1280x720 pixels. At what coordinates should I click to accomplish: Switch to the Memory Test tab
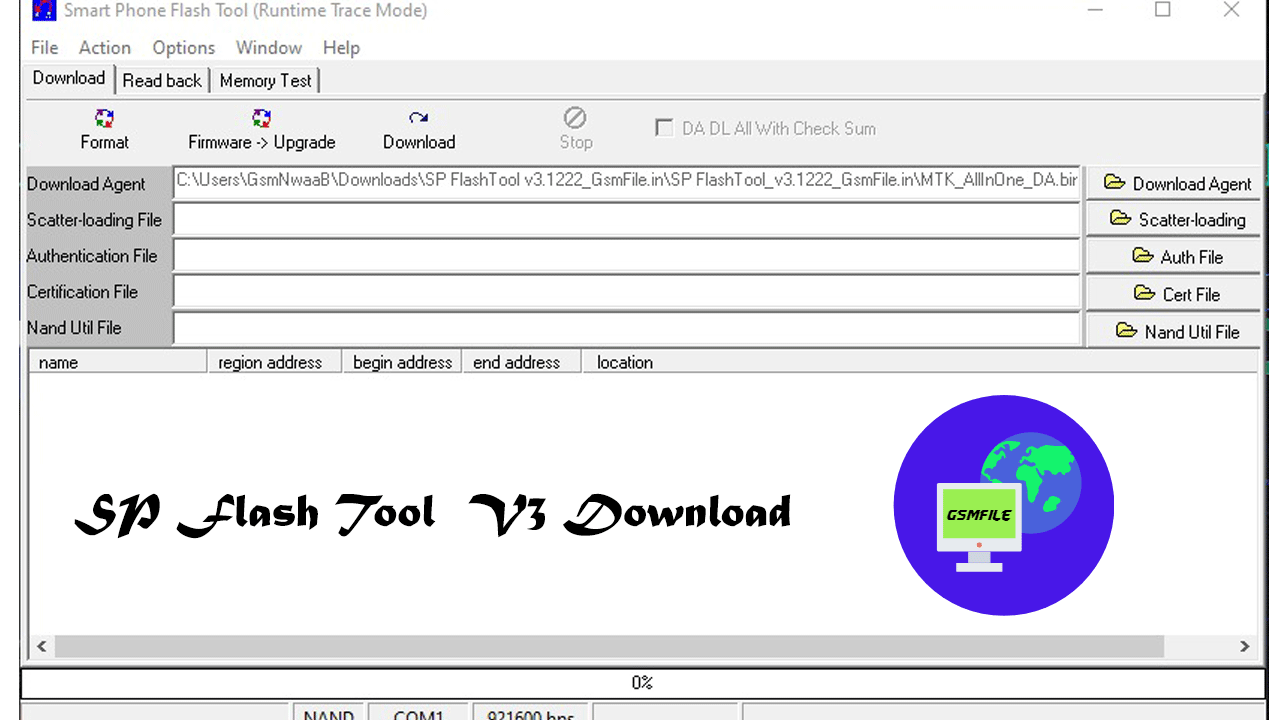point(265,81)
